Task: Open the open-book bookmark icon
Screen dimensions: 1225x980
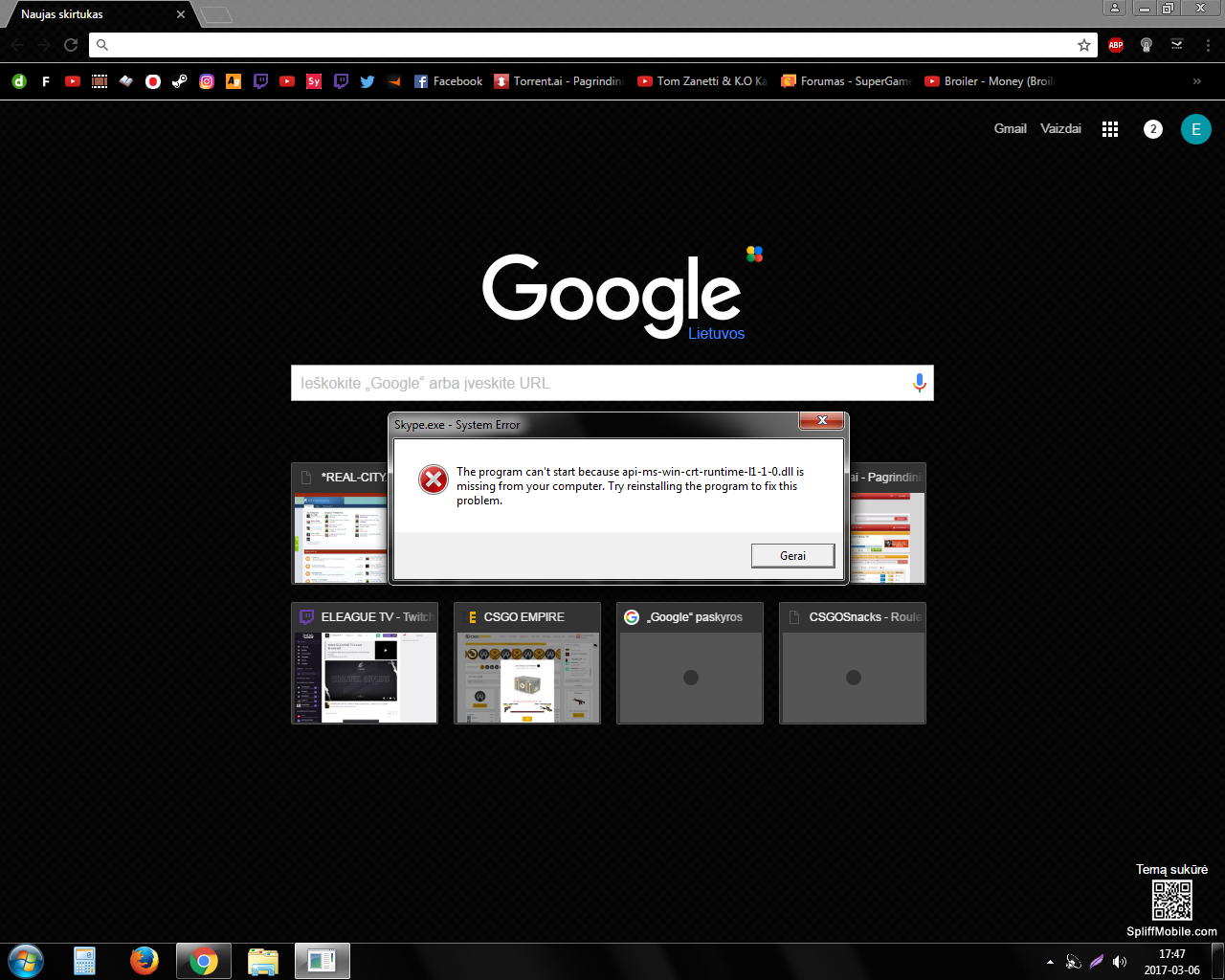Action: pos(126,81)
